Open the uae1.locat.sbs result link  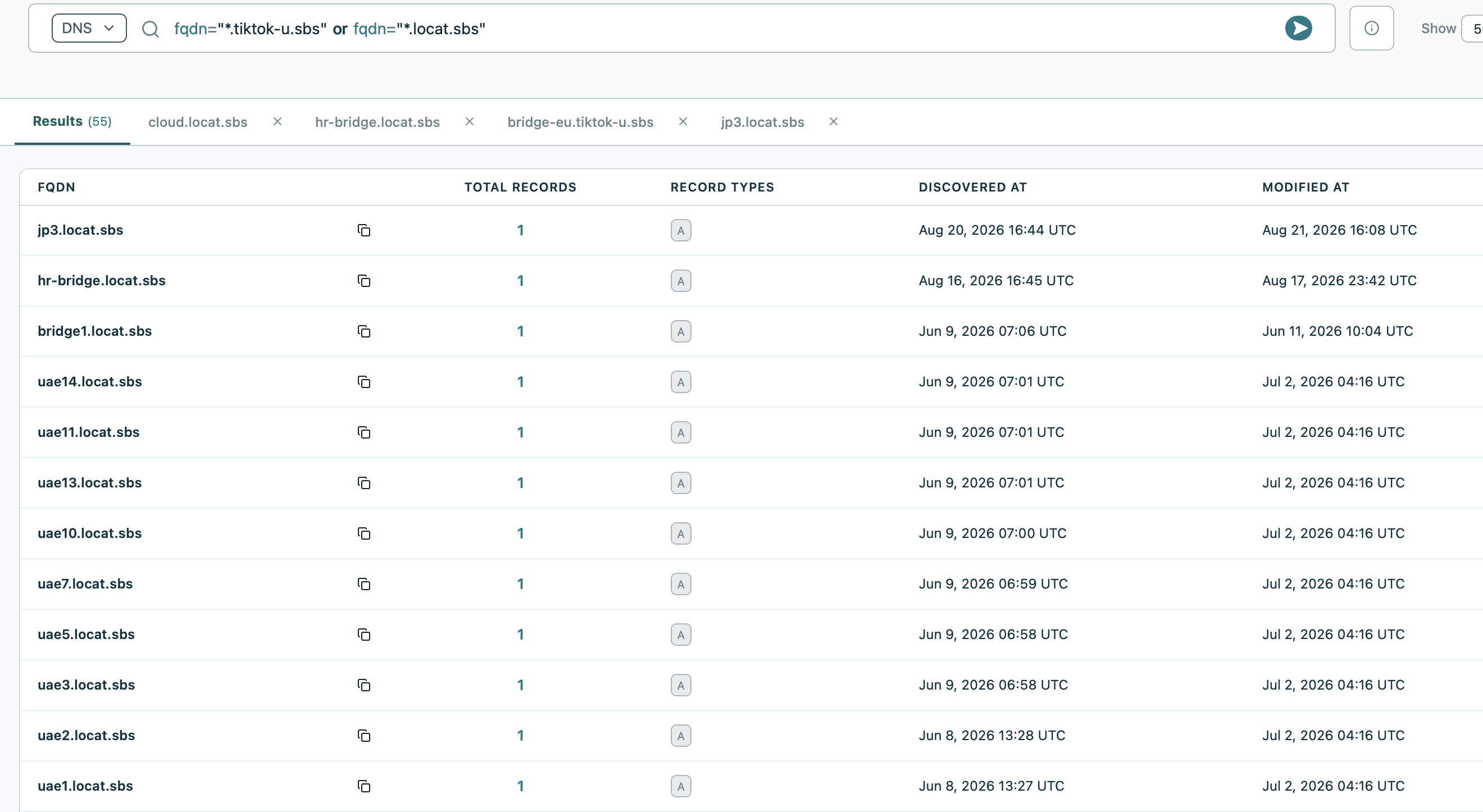(85, 786)
